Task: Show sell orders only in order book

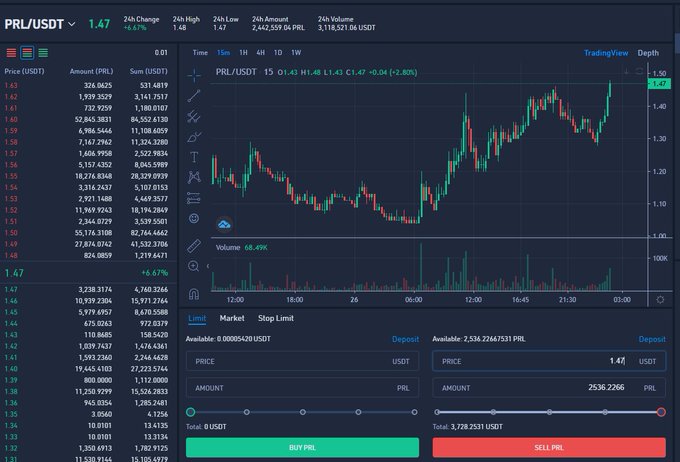Action: (x=11, y=53)
